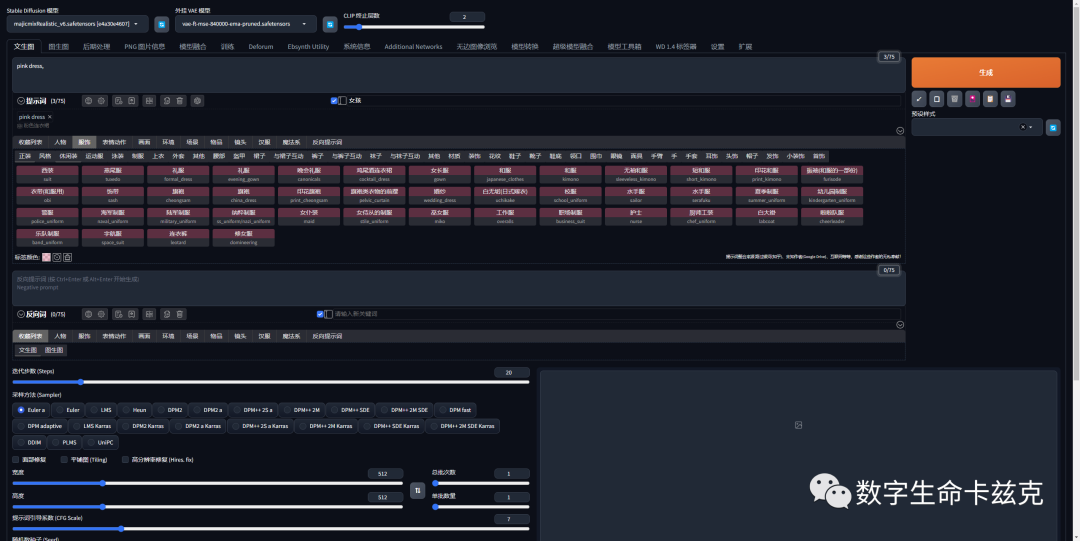Viewport: 1080px width, 541px height.
Task: Collapse the prompt tag panel using right chevron
Action: (x=900, y=130)
